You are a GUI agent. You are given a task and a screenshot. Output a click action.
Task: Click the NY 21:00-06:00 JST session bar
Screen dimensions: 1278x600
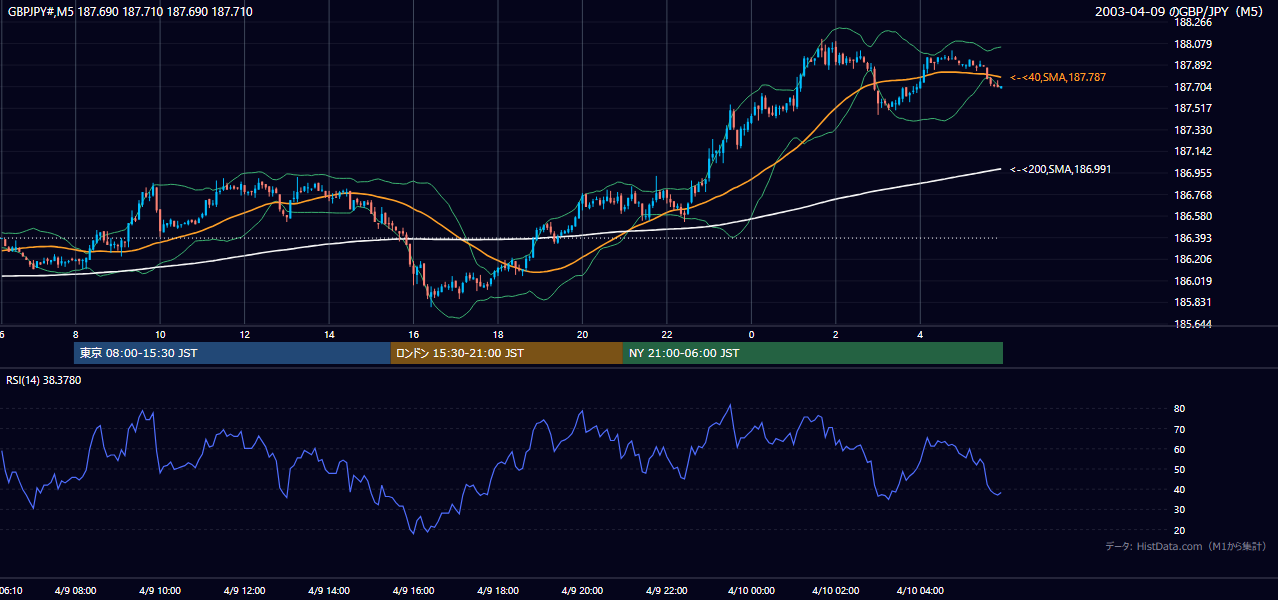pos(813,353)
